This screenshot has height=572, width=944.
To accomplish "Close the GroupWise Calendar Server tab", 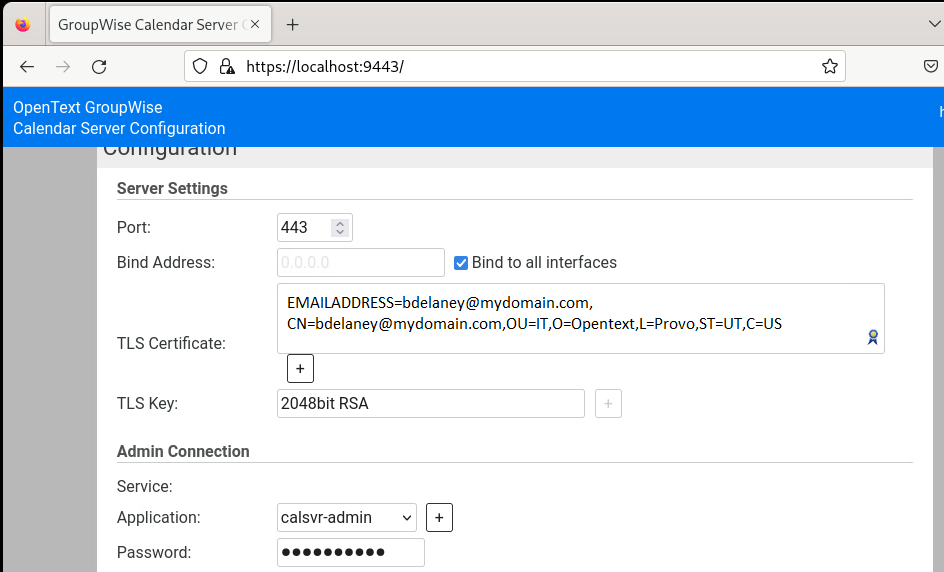I will 255,24.
